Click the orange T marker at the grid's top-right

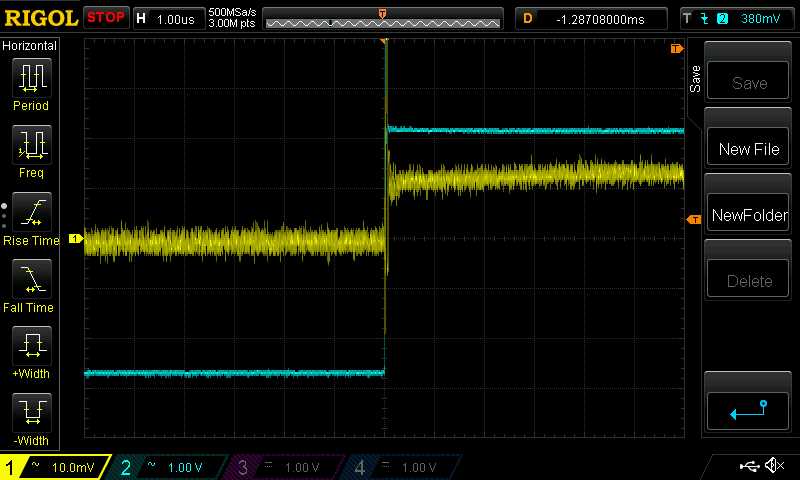[x=677, y=48]
